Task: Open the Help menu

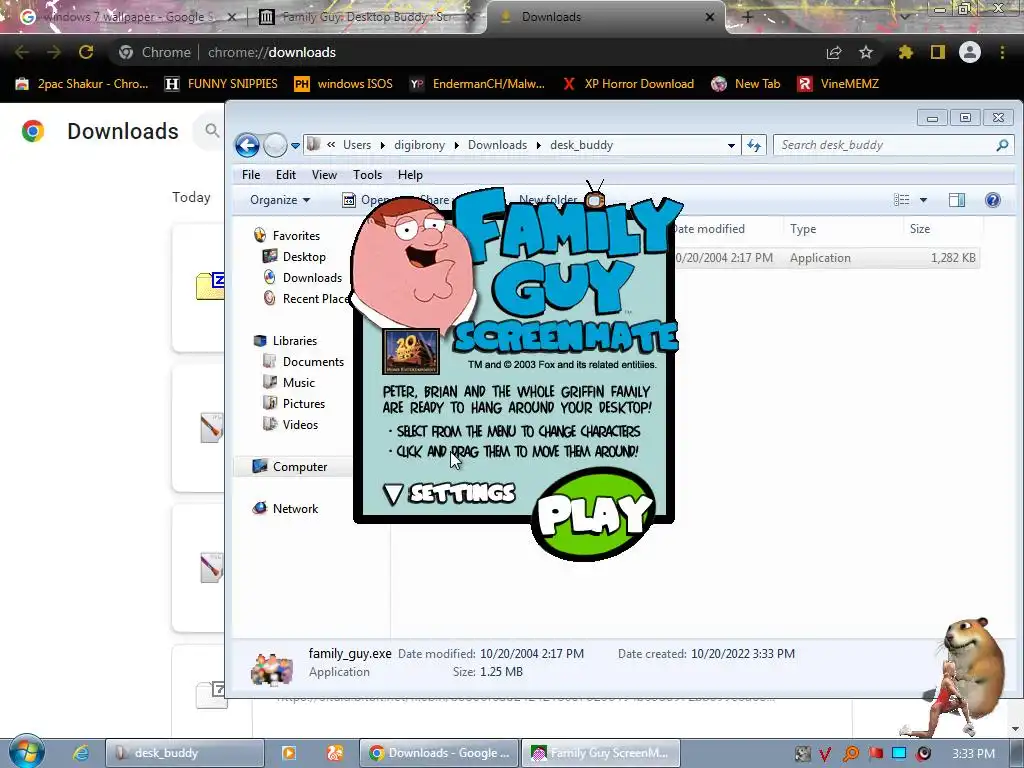Action: point(410,174)
